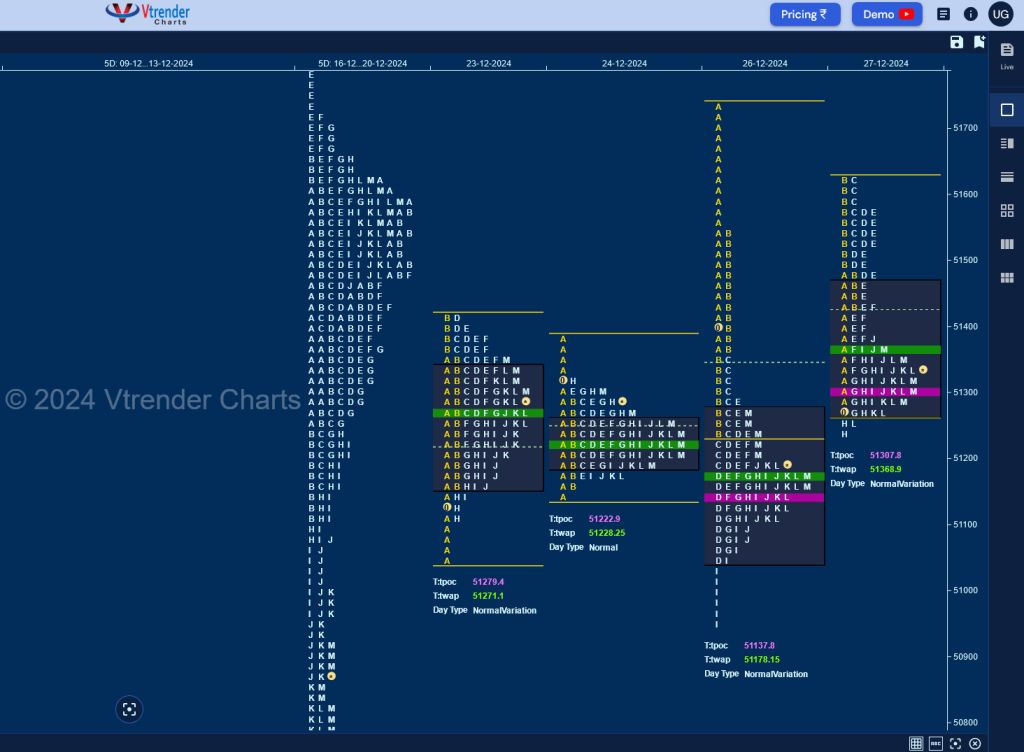Click the Pricing button

[x=805, y=14]
